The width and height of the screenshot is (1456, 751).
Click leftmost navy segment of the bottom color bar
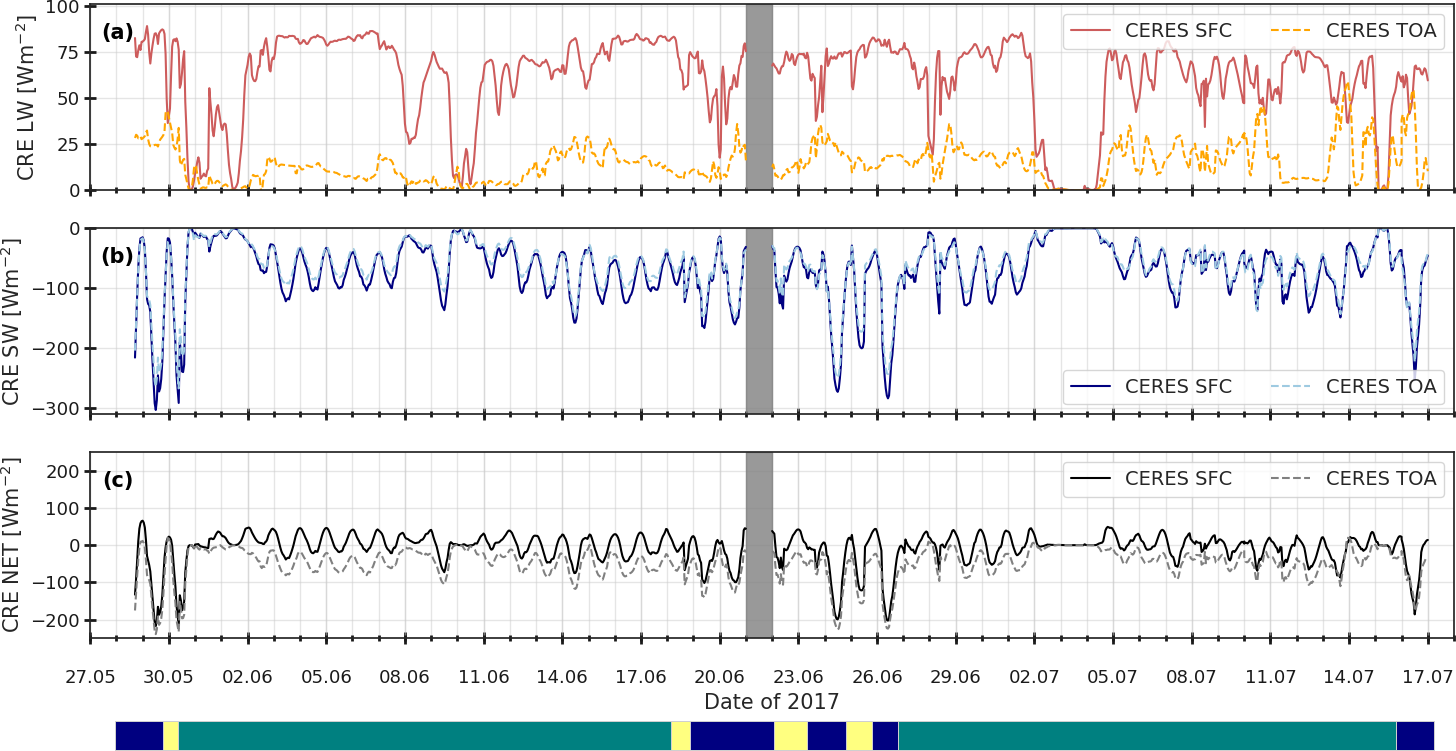pyautogui.click(x=139, y=735)
